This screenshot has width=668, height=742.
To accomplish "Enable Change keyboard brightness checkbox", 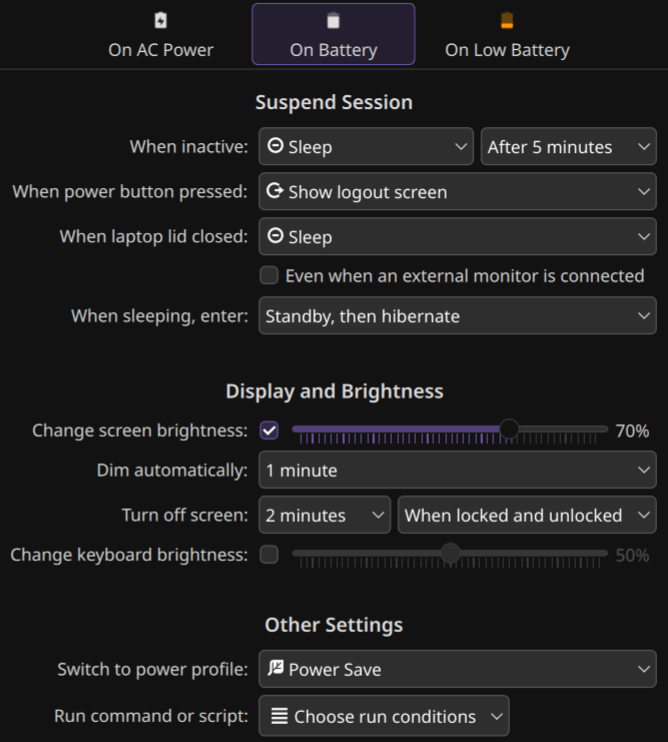I will click(x=269, y=555).
